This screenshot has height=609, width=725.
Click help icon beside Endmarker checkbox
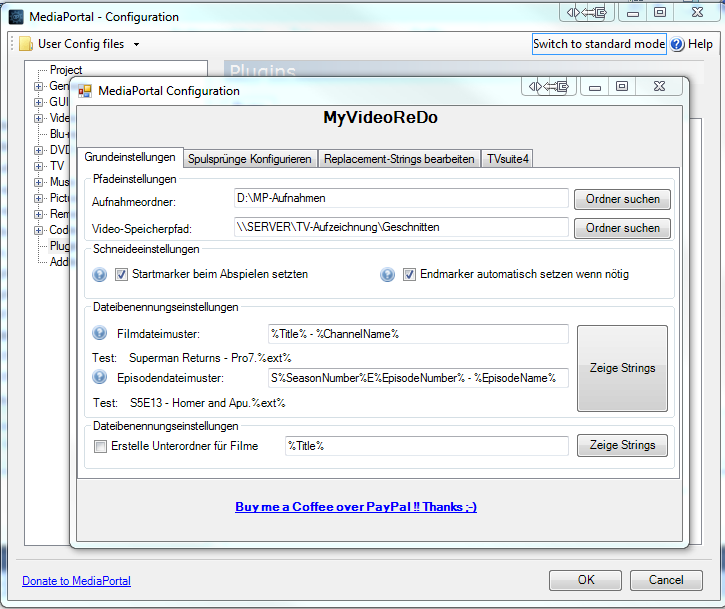(387, 275)
